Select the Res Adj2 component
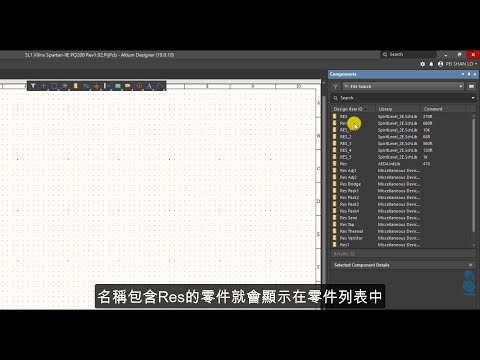Image resolution: width=480 pixels, height=360 pixels. point(402,177)
